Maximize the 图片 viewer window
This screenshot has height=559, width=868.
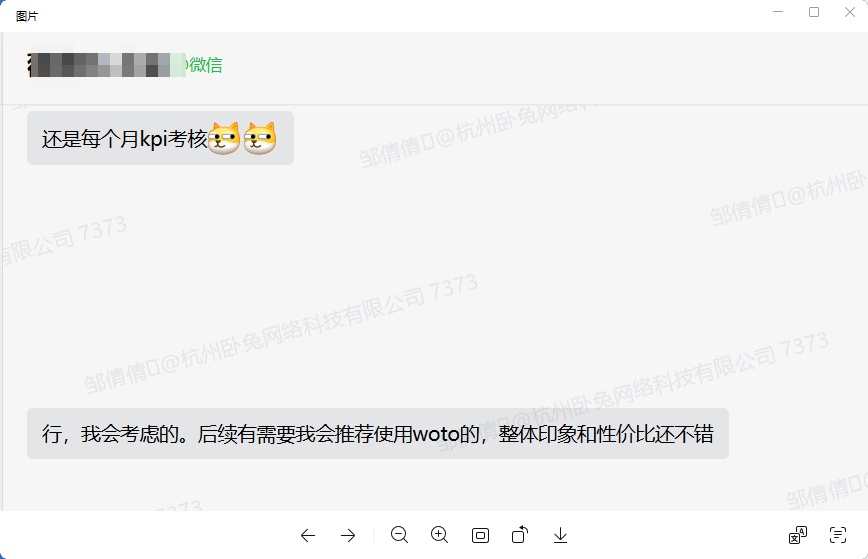tap(814, 12)
